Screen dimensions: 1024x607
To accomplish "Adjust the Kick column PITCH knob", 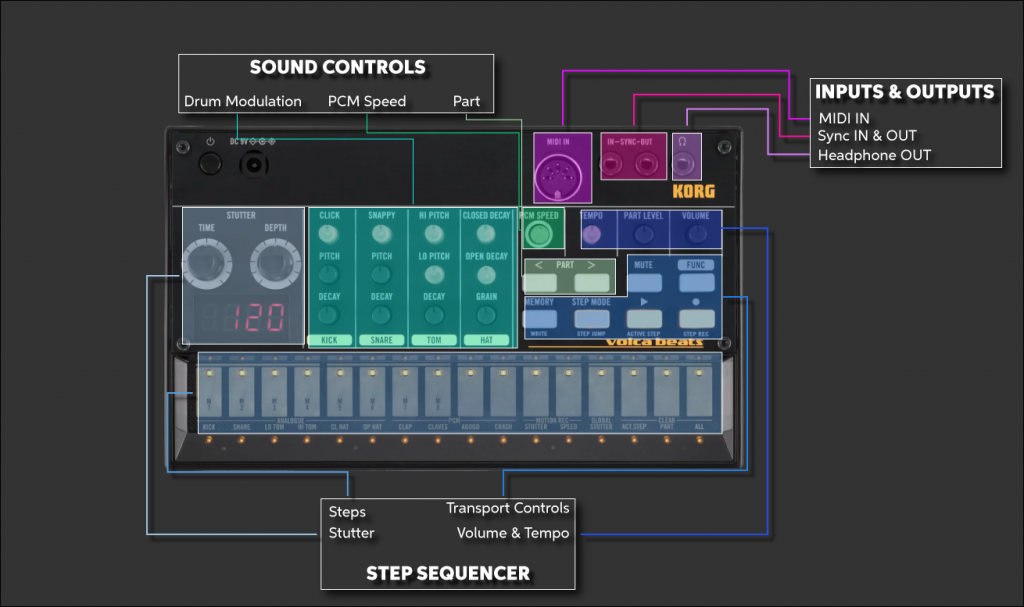I will click(x=328, y=274).
